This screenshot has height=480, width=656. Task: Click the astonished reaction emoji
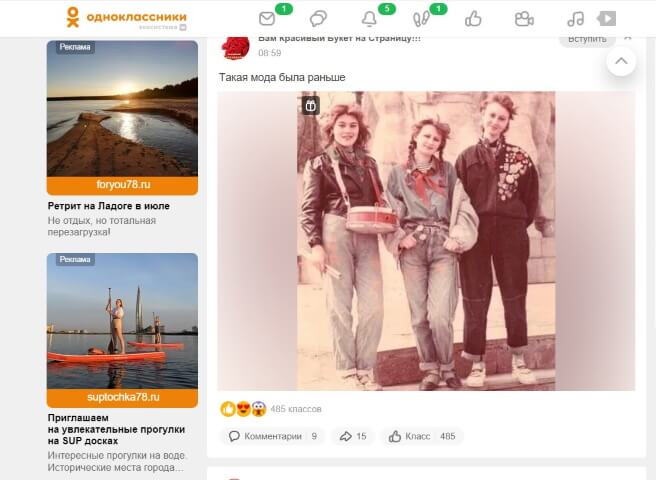point(259,409)
